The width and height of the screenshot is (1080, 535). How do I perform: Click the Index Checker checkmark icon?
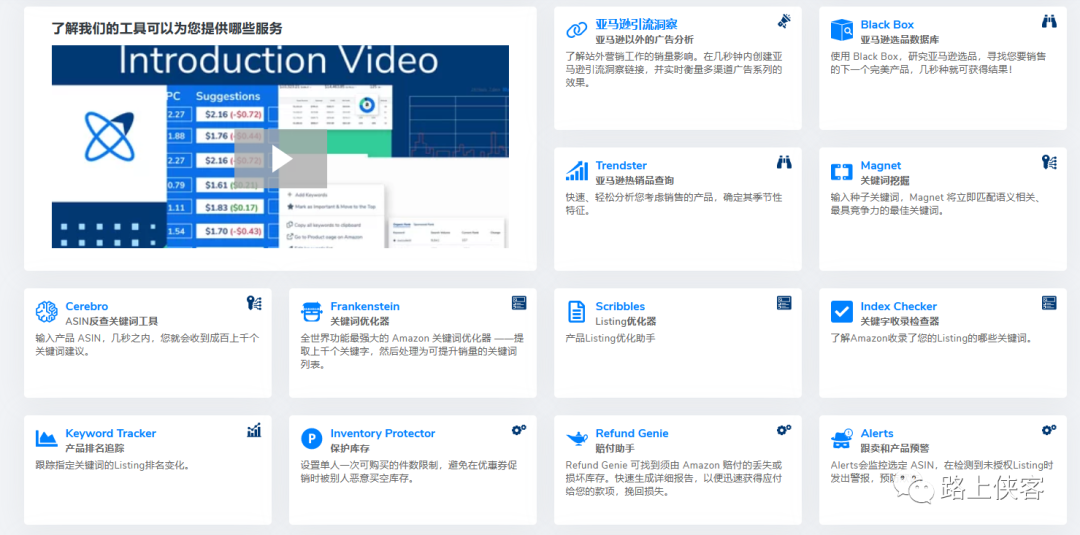841,312
